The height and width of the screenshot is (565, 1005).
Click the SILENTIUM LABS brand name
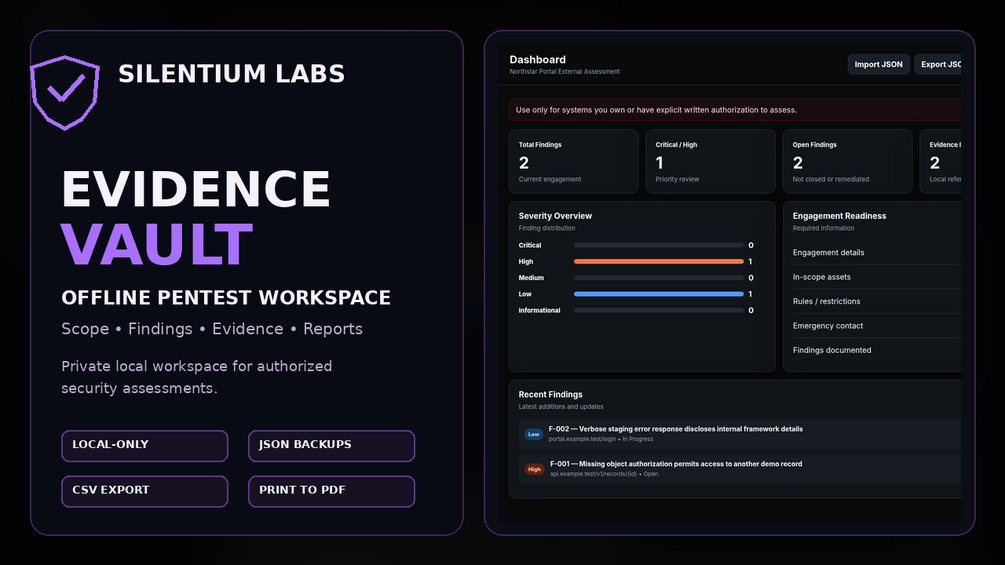(x=231, y=74)
